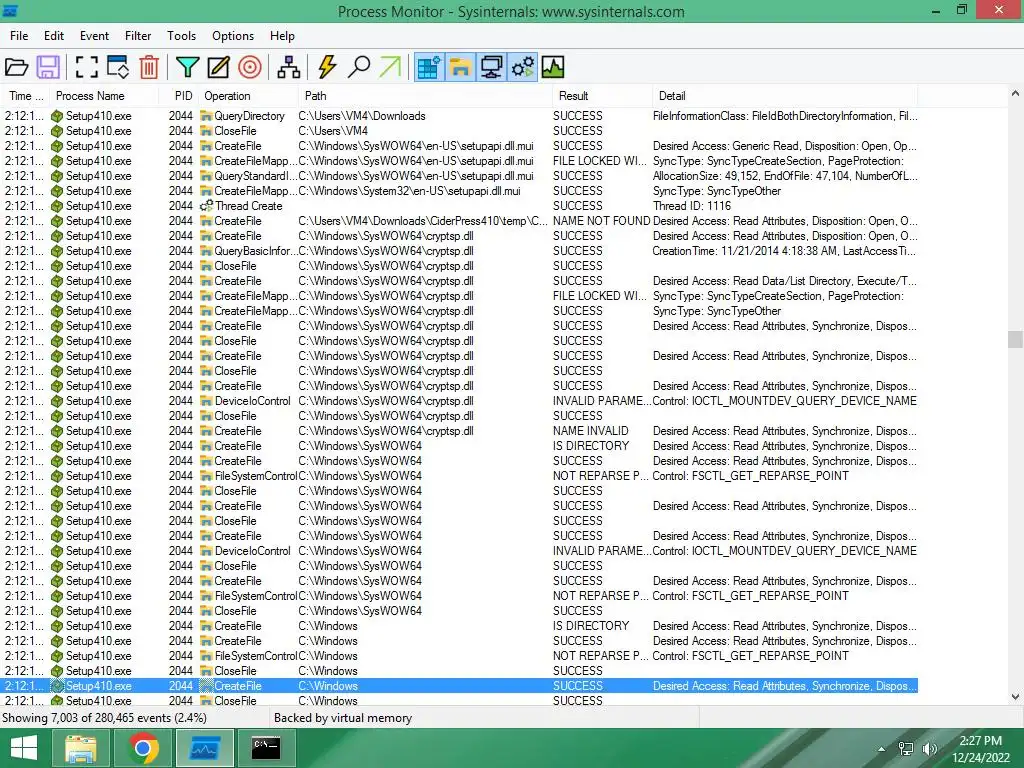Click the scroll down arrow of event list

tap(1015, 697)
